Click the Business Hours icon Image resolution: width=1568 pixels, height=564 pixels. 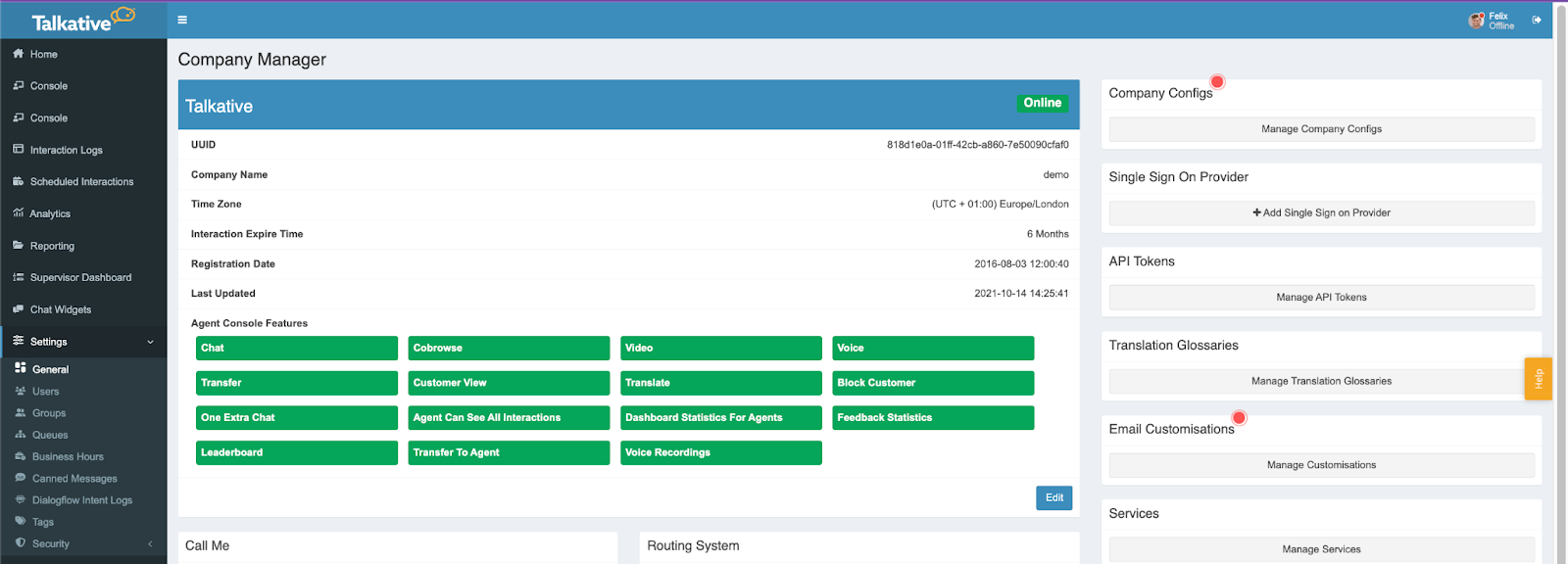21,456
